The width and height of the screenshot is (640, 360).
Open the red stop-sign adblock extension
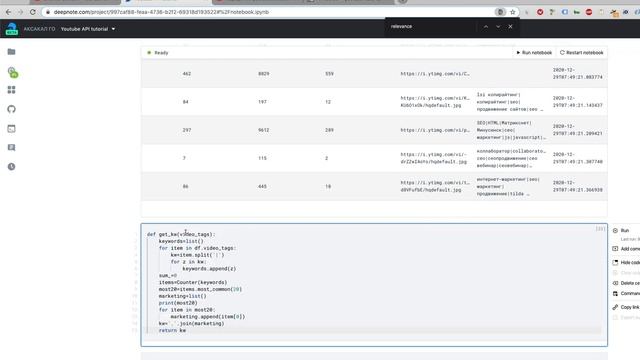(589, 12)
